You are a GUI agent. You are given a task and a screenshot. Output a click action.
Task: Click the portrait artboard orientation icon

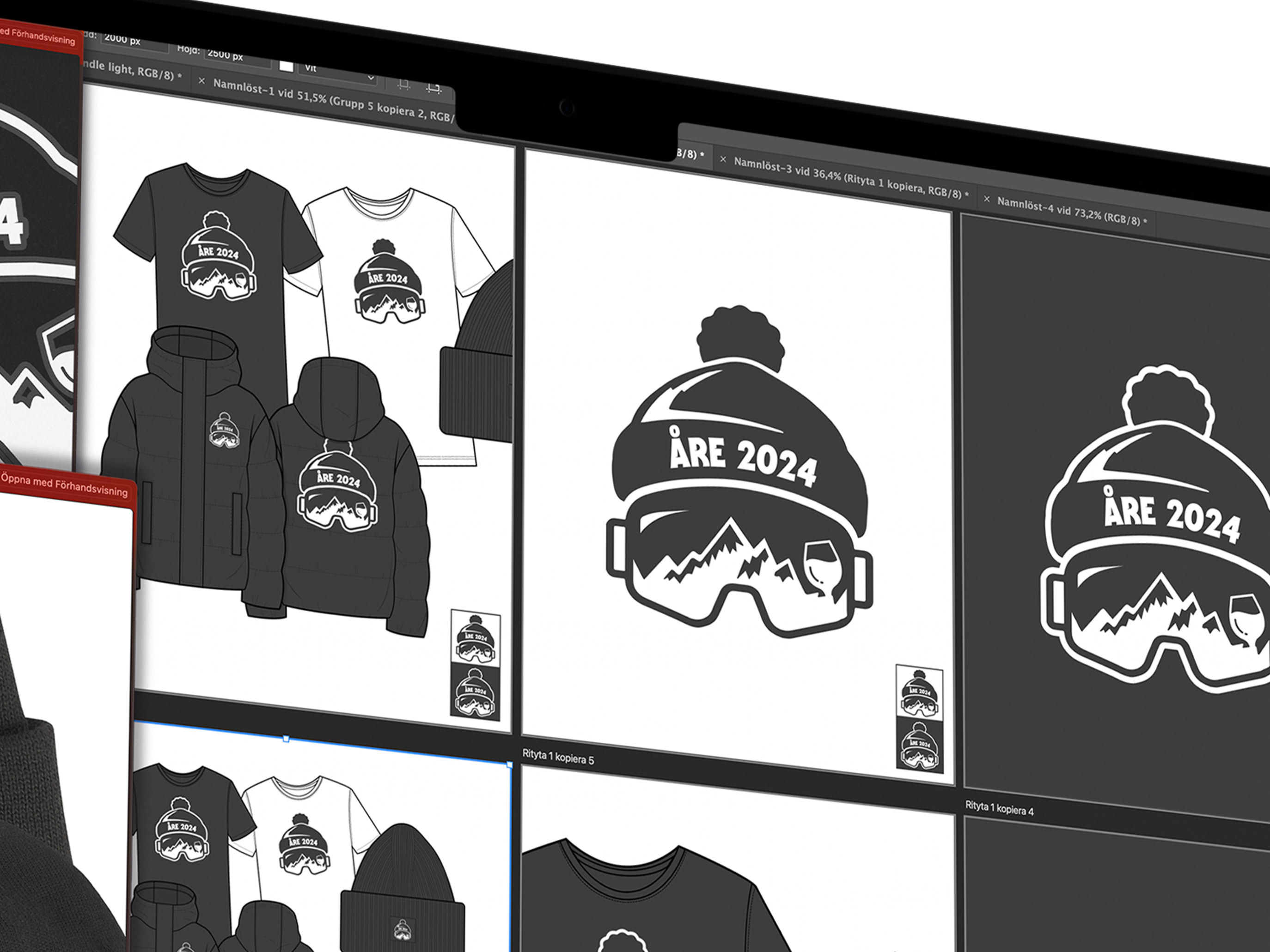[x=404, y=85]
